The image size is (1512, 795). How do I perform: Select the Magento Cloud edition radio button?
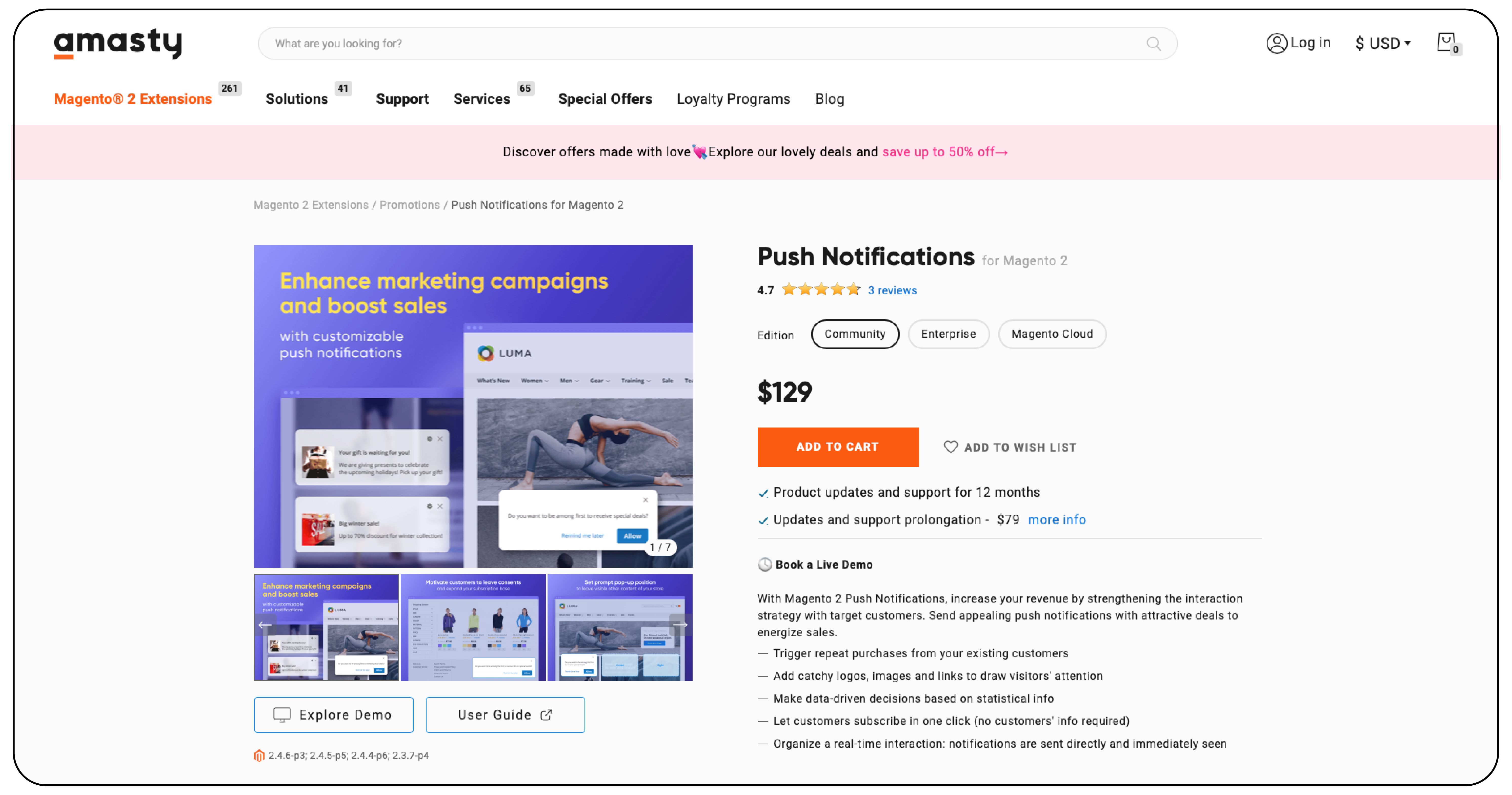click(1052, 334)
